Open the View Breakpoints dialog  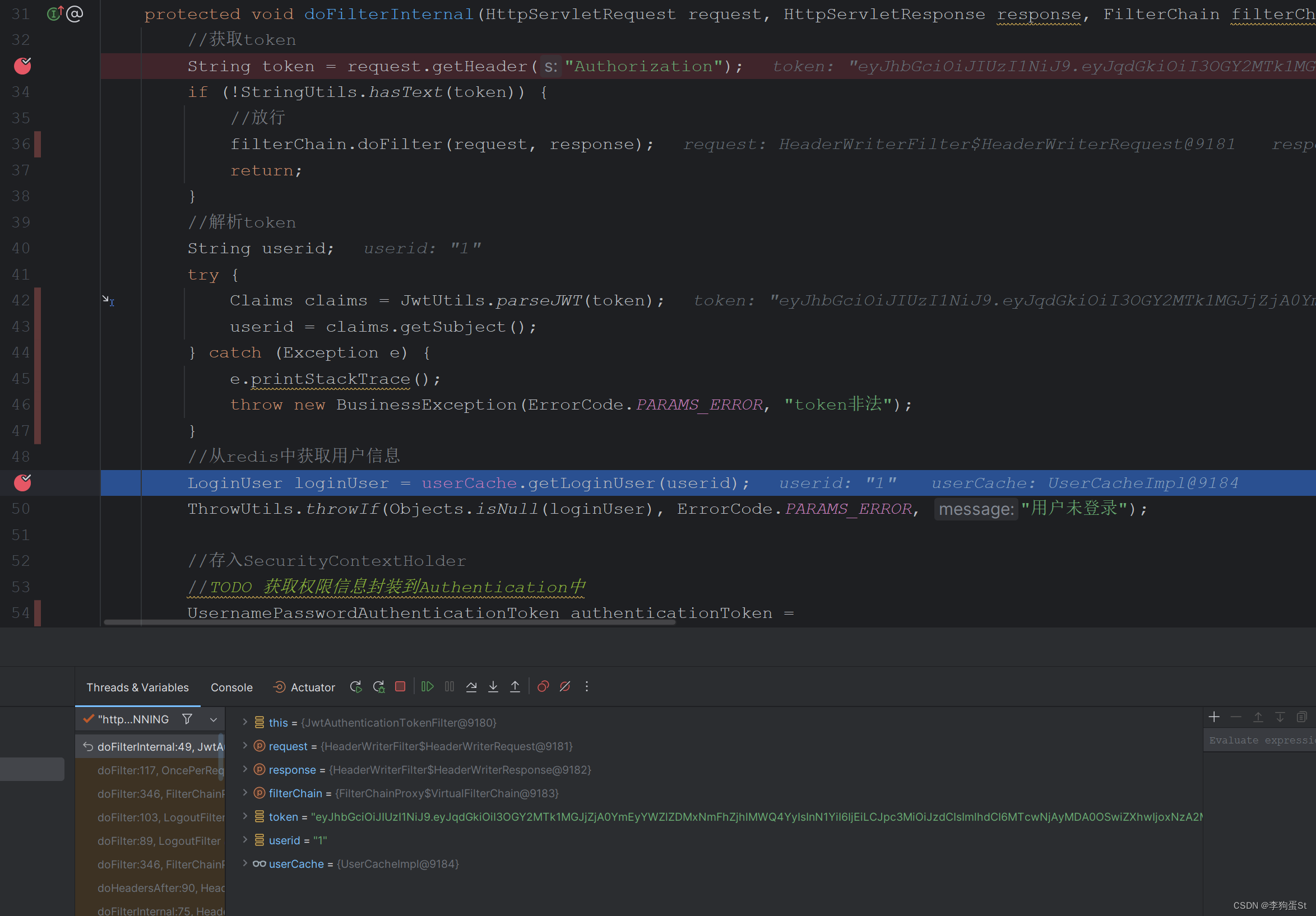click(543, 686)
